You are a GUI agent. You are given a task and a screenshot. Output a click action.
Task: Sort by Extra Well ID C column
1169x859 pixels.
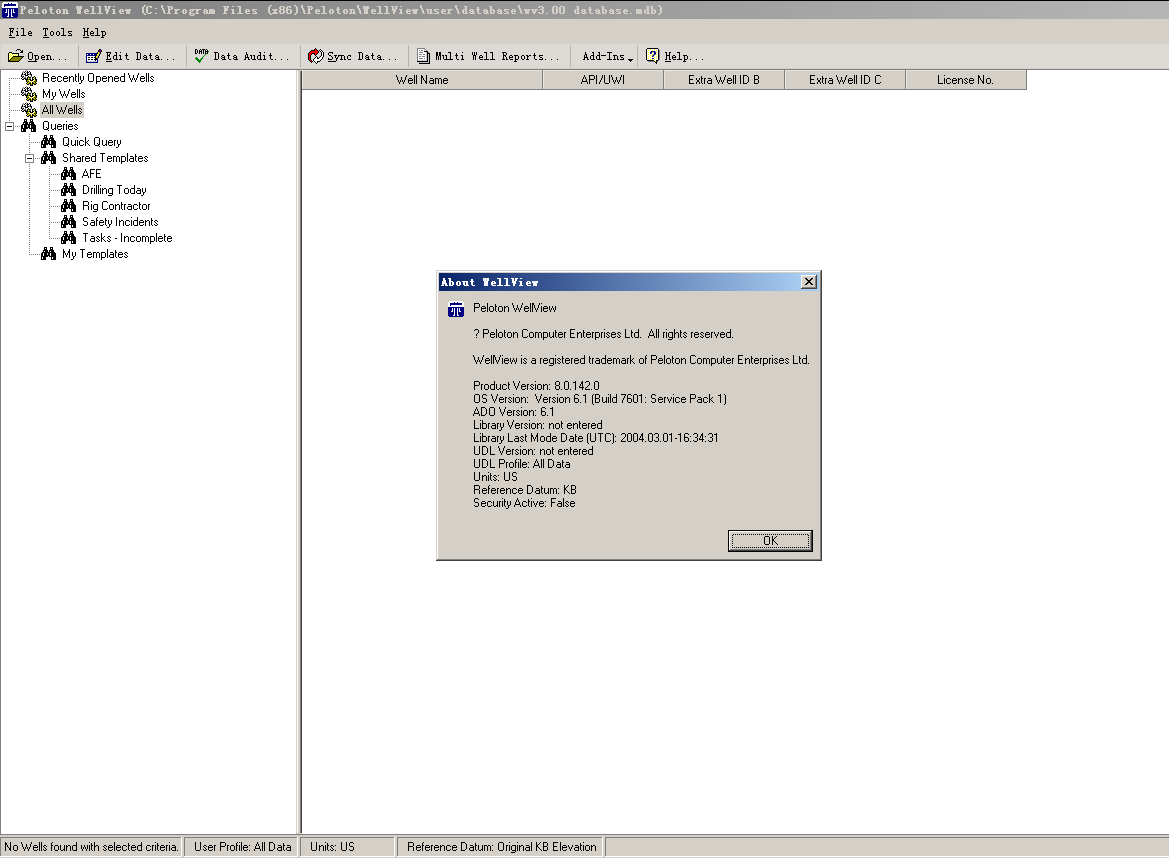point(845,80)
